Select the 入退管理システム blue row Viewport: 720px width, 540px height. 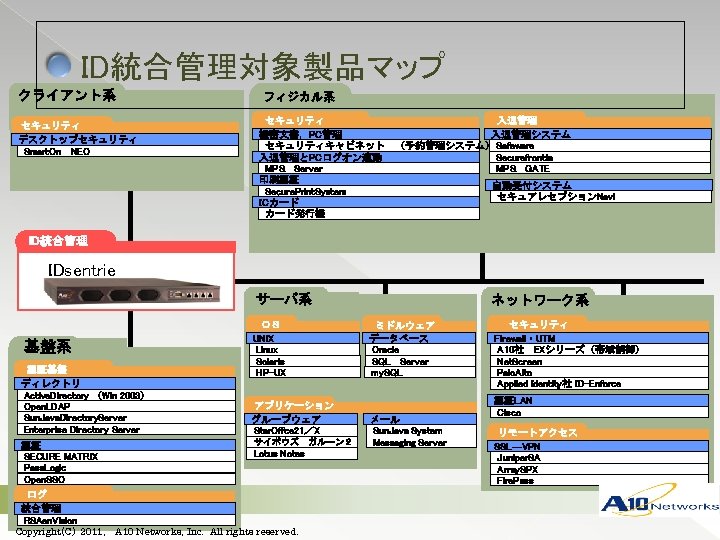[x=598, y=134]
